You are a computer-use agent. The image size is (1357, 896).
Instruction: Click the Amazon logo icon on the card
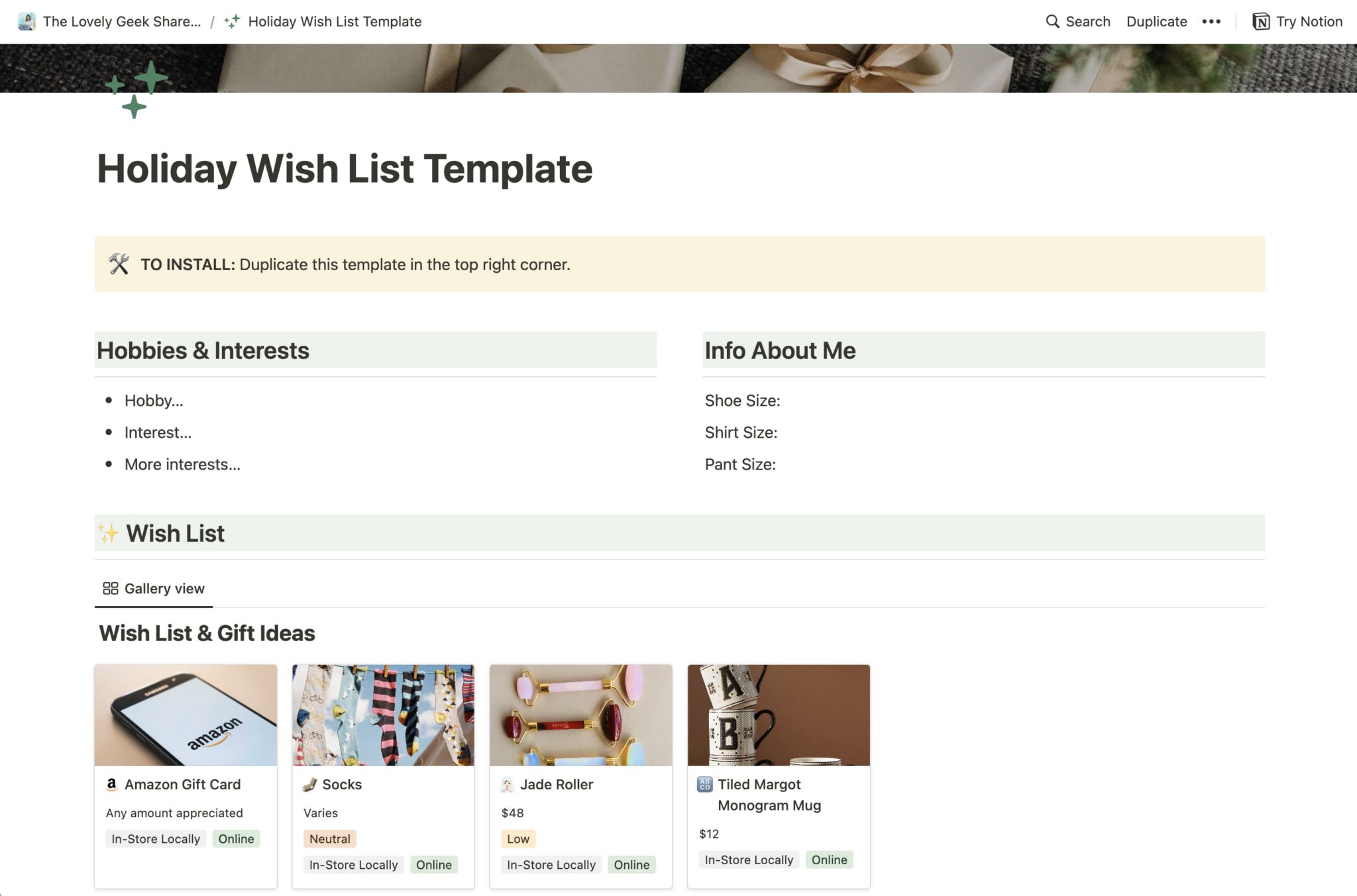pos(111,784)
